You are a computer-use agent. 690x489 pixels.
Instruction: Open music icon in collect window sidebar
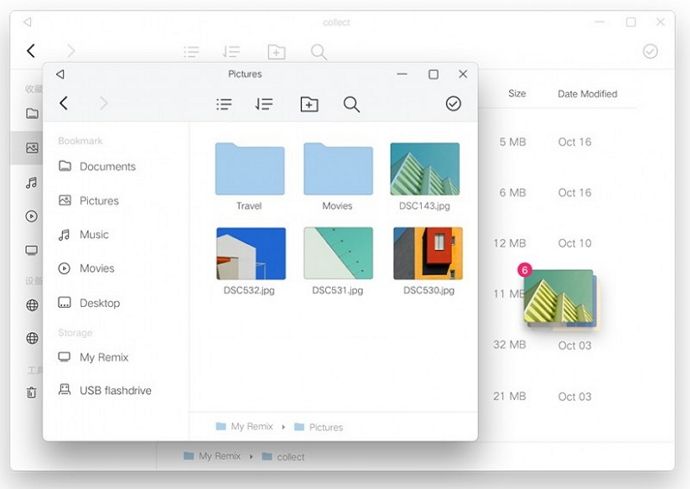coord(31,183)
